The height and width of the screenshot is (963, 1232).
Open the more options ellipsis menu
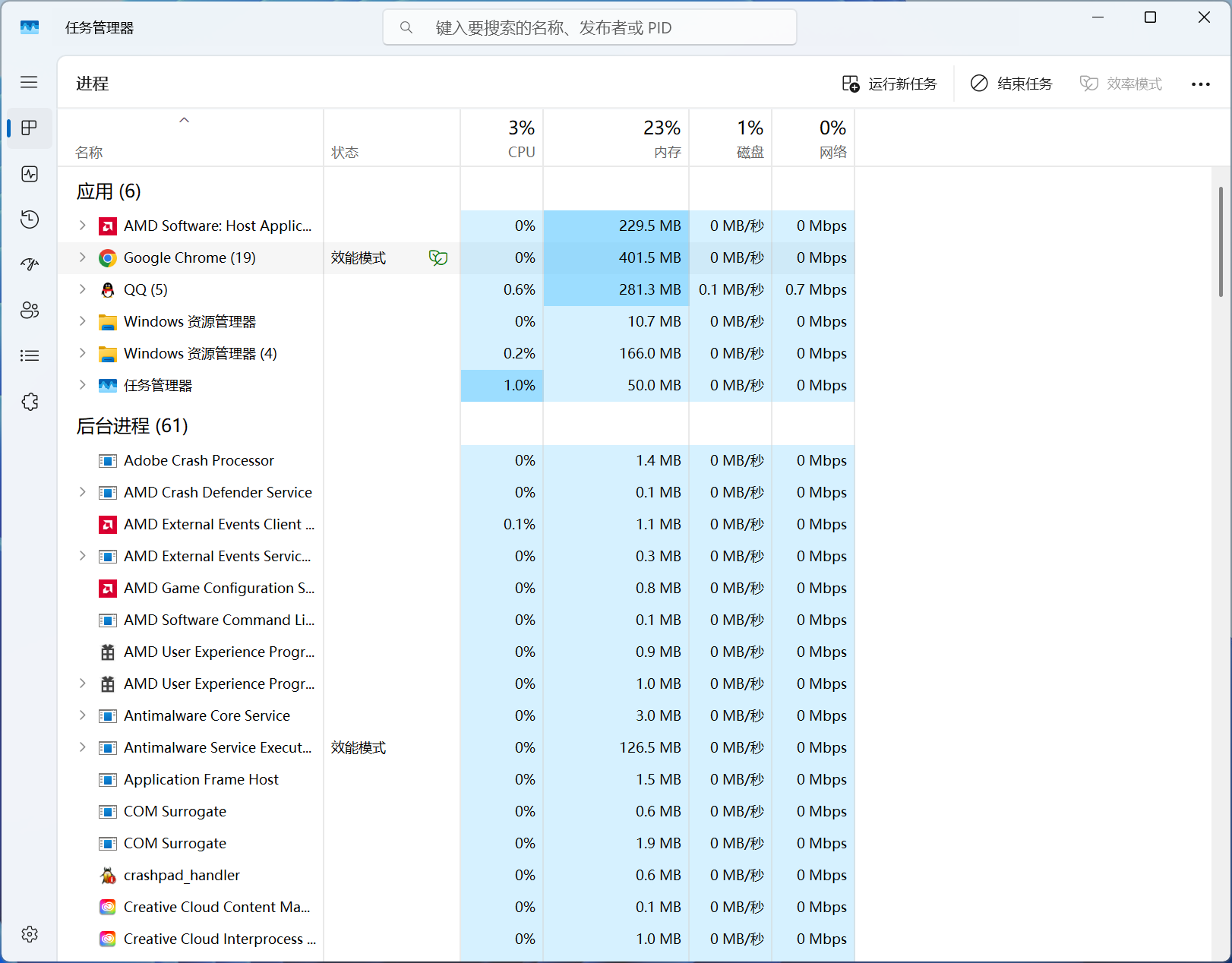click(x=1200, y=84)
